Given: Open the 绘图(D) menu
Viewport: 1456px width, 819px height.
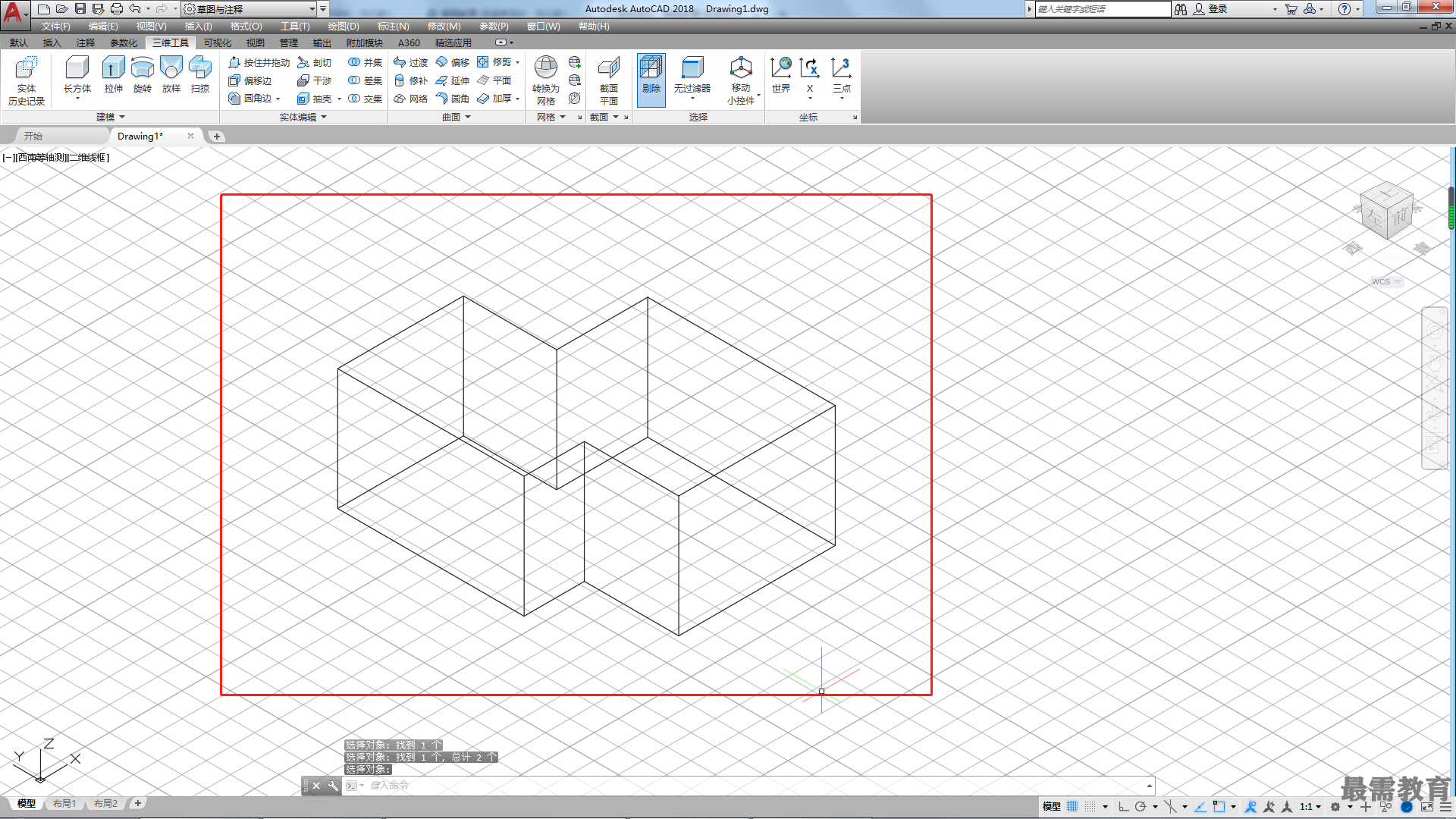Looking at the screenshot, I should pos(344,27).
